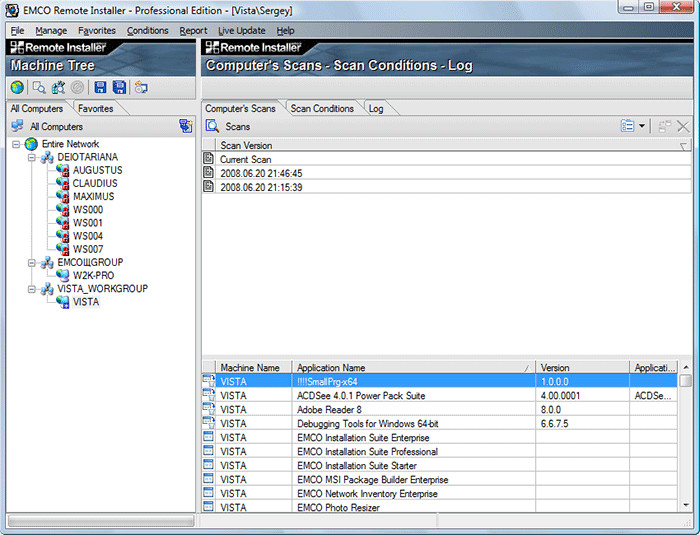The height and width of the screenshot is (535, 700).
Task: Select the MAXIMUS computer in the tree
Action: (x=93, y=196)
